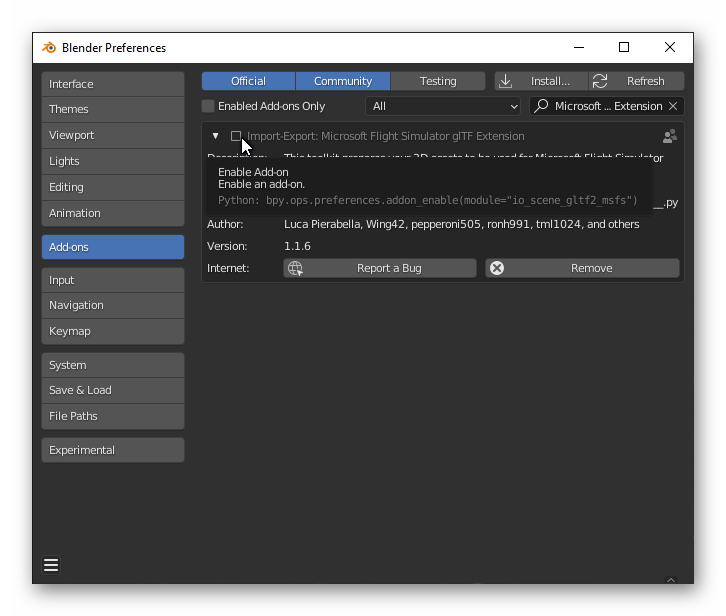The image size is (726, 616).
Task: Open the Interface preferences section
Action: click(x=113, y=84)
